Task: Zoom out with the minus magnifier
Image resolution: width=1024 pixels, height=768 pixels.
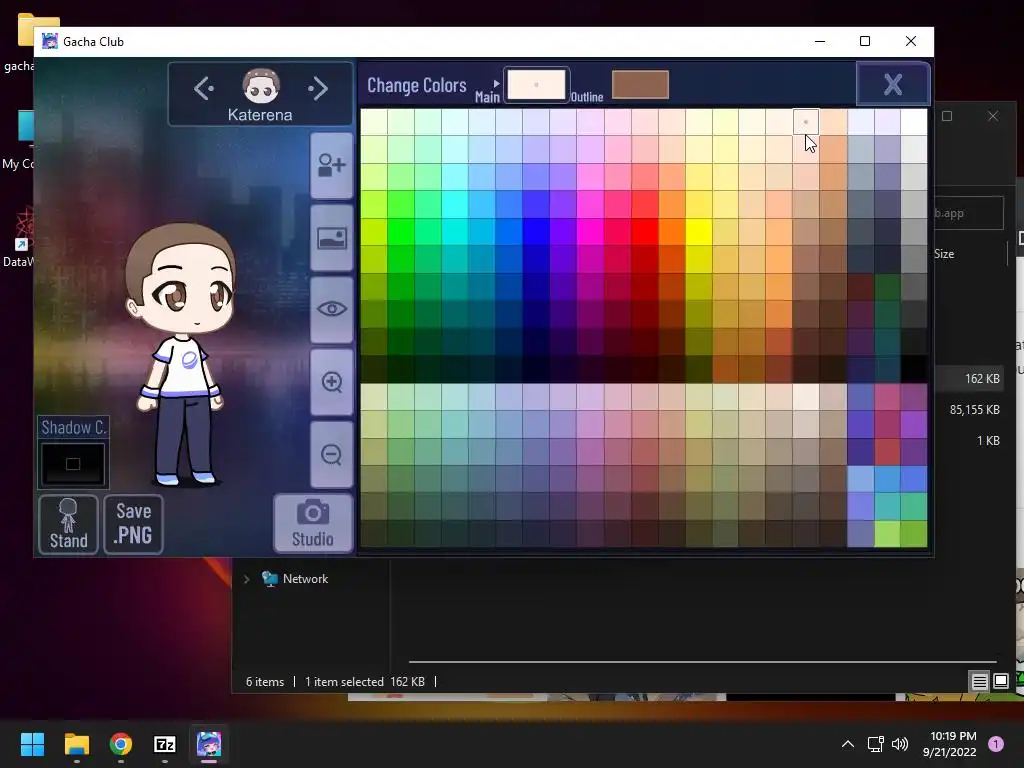Action: click(332, 455)
